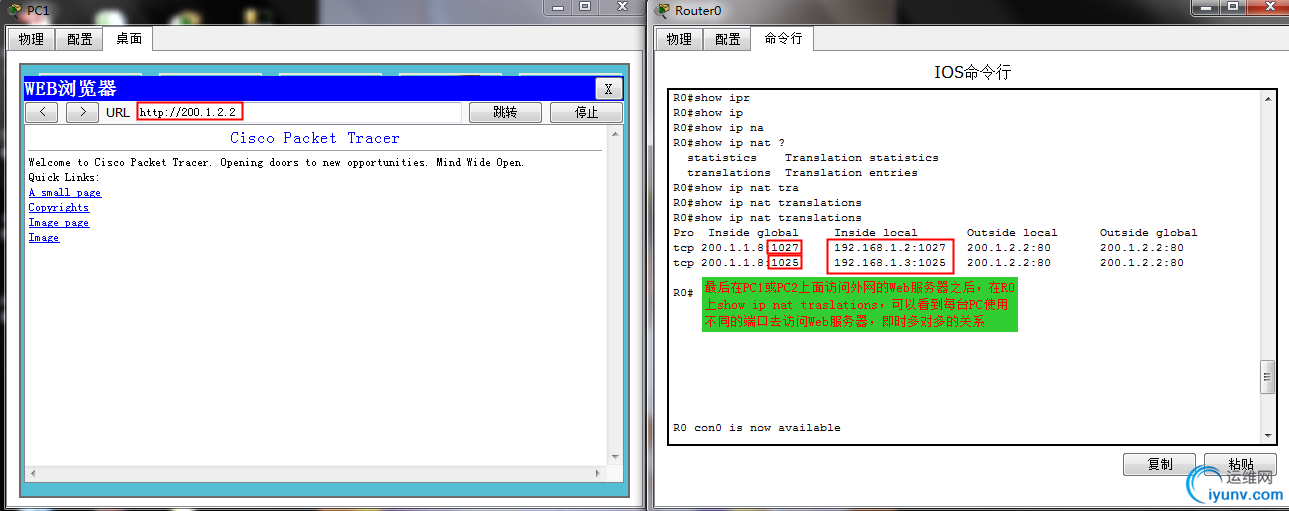Switch to 配置 tab in PC1 window

[80, 39]
